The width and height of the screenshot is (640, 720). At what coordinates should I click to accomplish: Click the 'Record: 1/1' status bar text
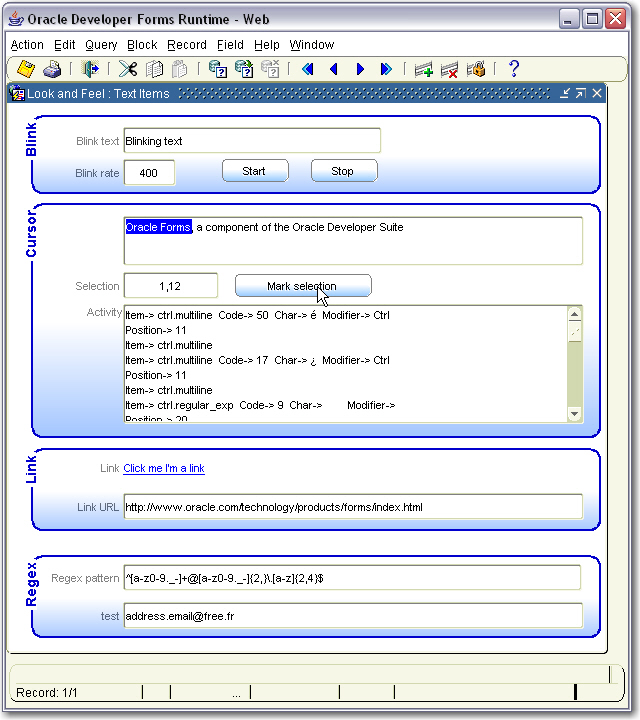[x=47, y=692]
